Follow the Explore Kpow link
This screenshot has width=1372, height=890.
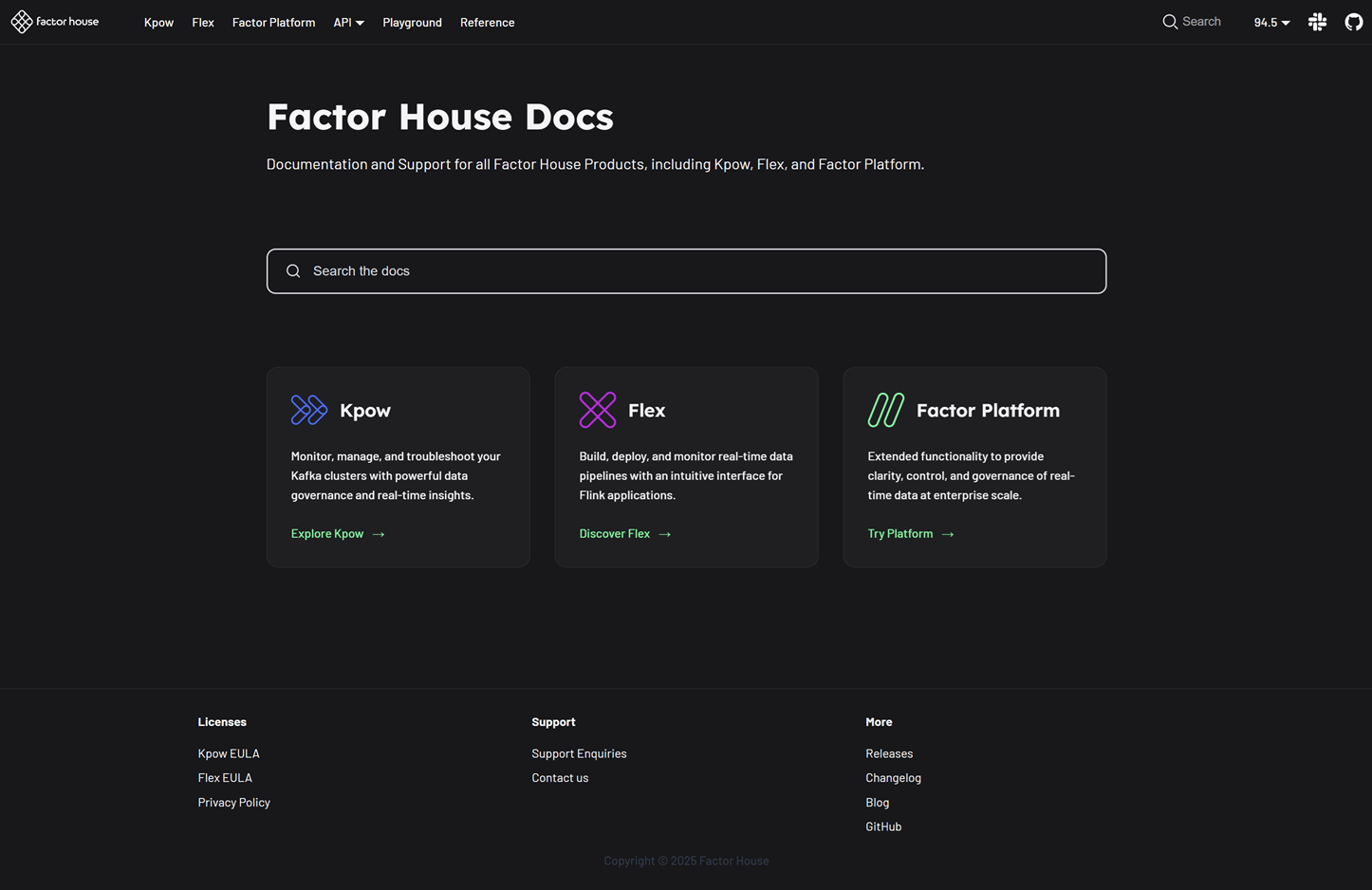(x=326, y=533)
